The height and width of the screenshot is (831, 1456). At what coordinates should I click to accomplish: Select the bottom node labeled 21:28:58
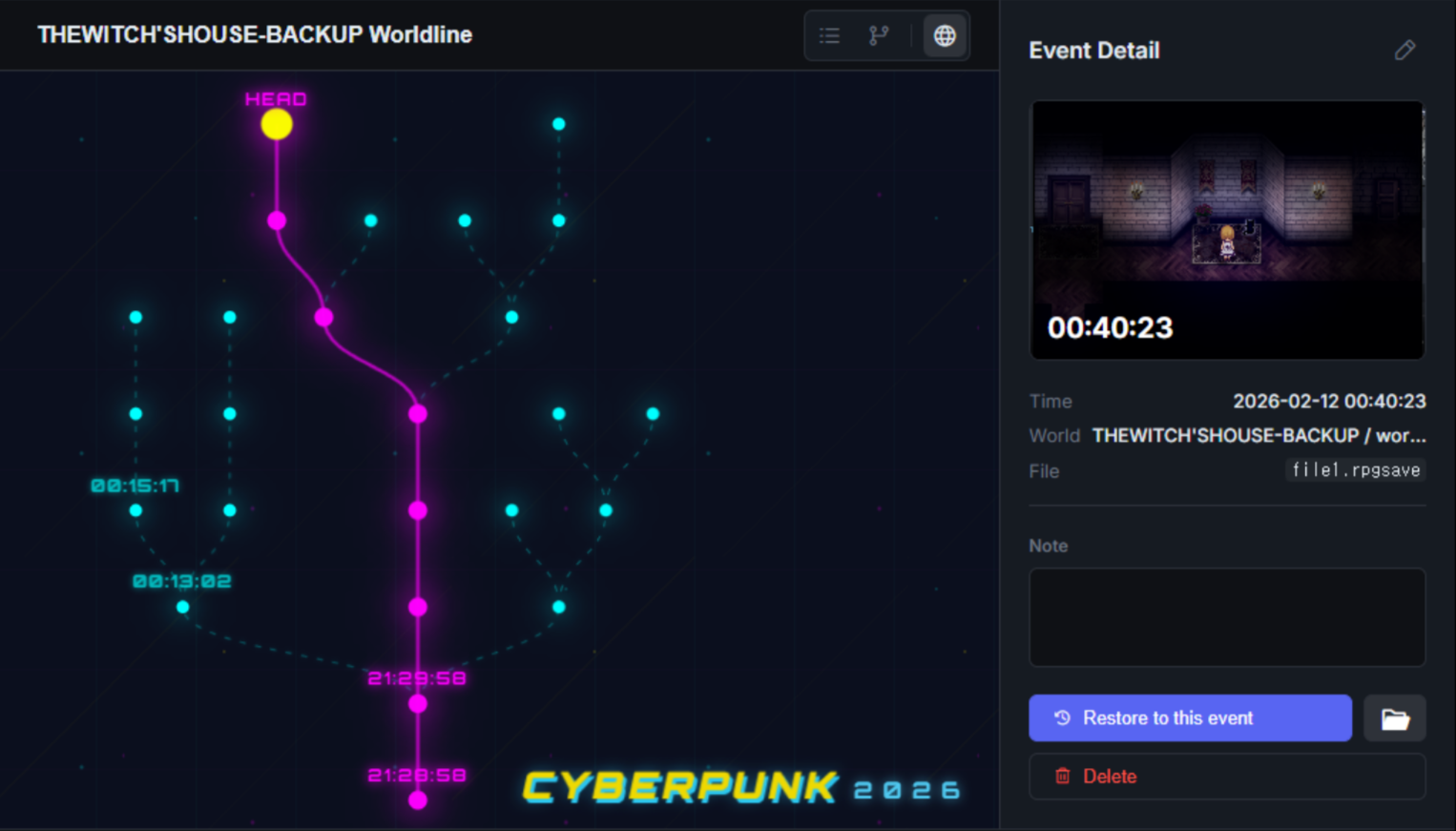[417, 800]
